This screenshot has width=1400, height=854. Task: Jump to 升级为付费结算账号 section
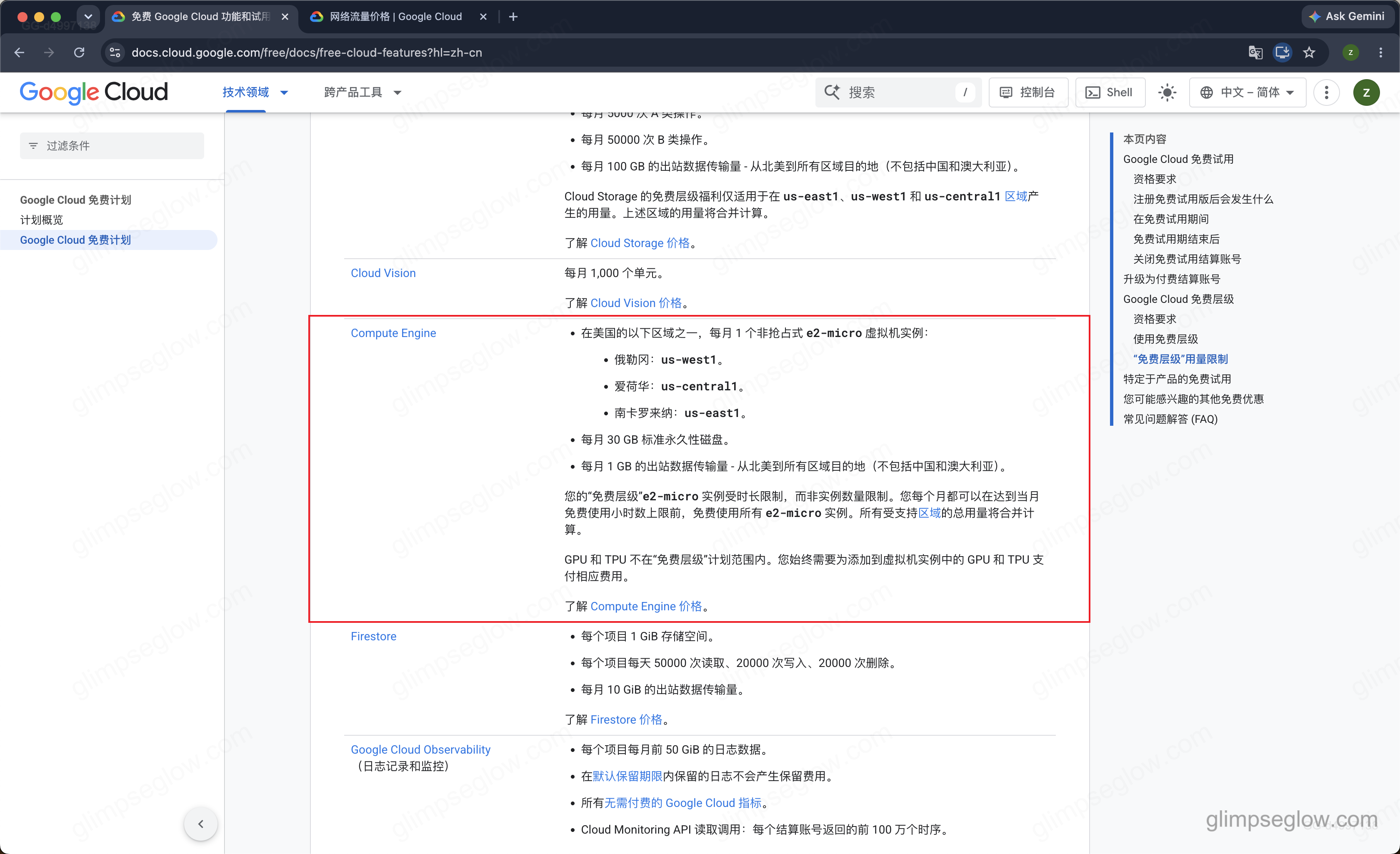(1172, 279)
